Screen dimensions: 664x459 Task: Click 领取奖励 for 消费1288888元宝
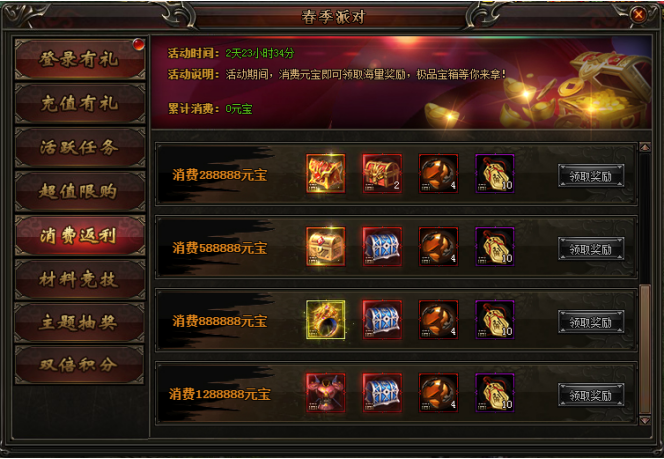(x=591, y=395)
